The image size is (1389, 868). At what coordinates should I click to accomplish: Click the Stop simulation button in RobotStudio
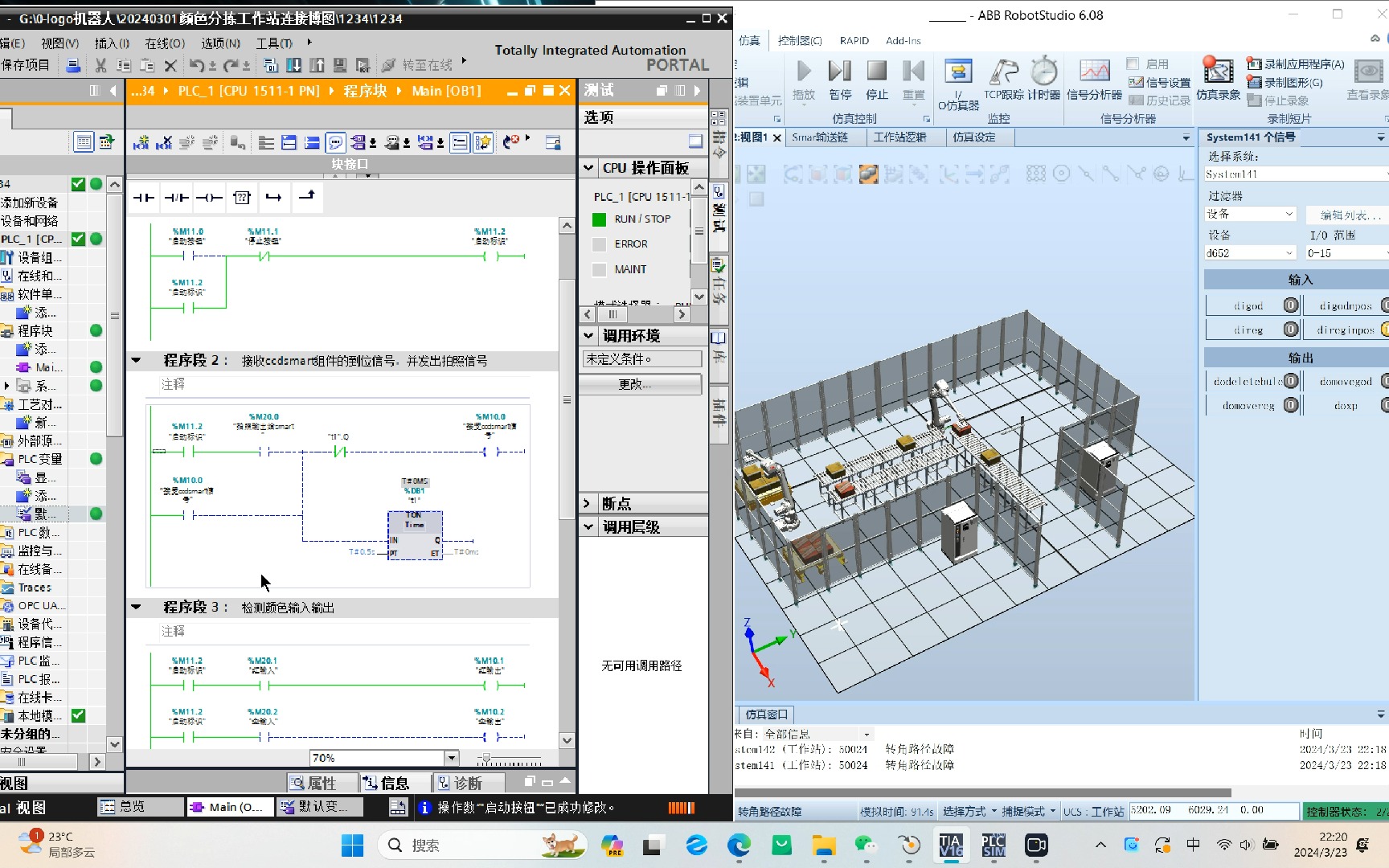[x=877, y=79]
